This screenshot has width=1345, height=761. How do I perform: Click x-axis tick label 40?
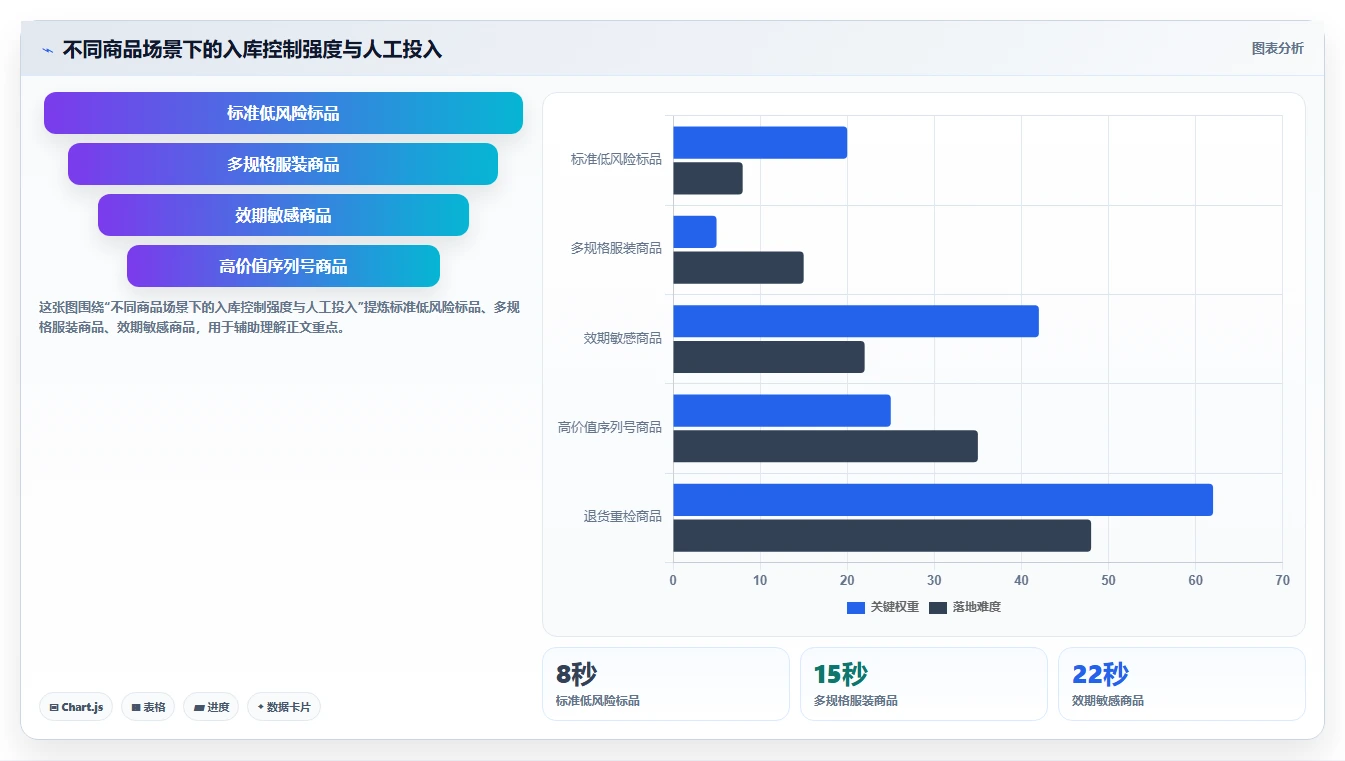coord(1021,581)
